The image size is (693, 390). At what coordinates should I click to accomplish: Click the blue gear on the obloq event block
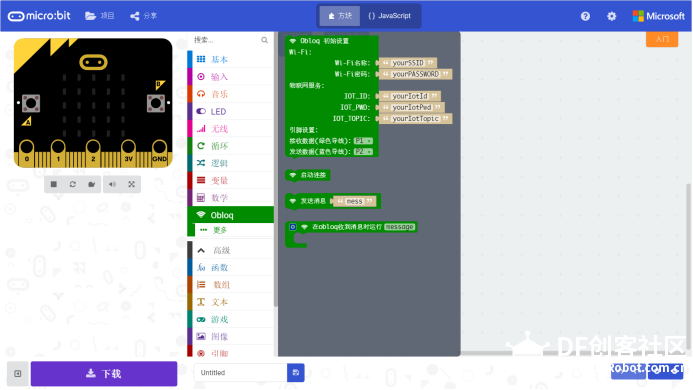(293, 227)
